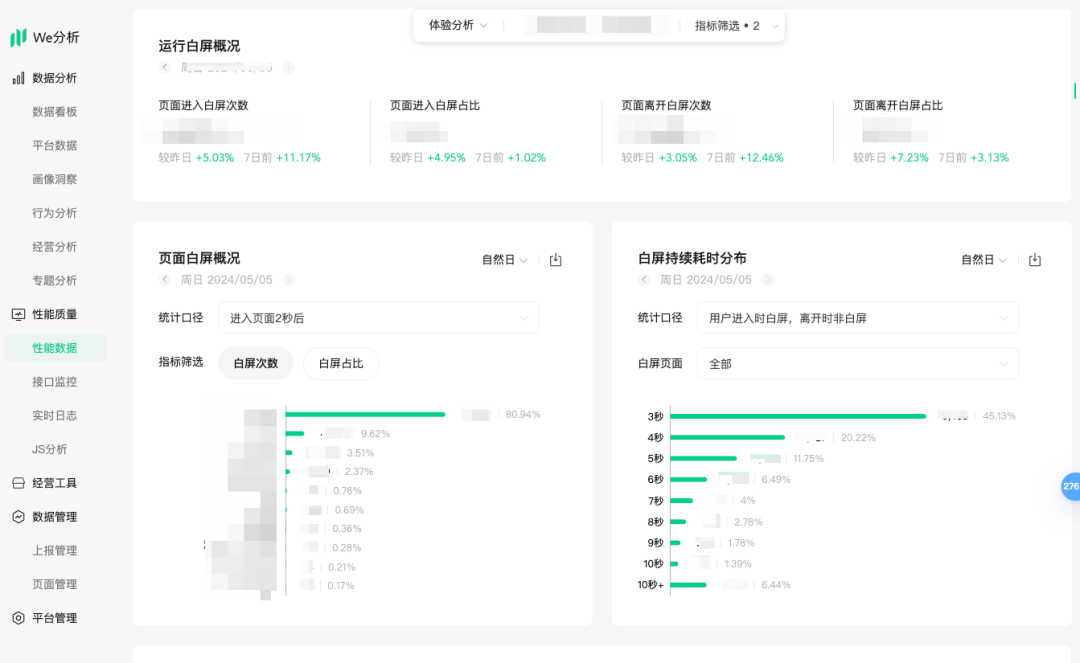Click the 数据分析 bar chart icon
The width and height of the screenshot is (1080, 663).
click(x=19, y=78)
